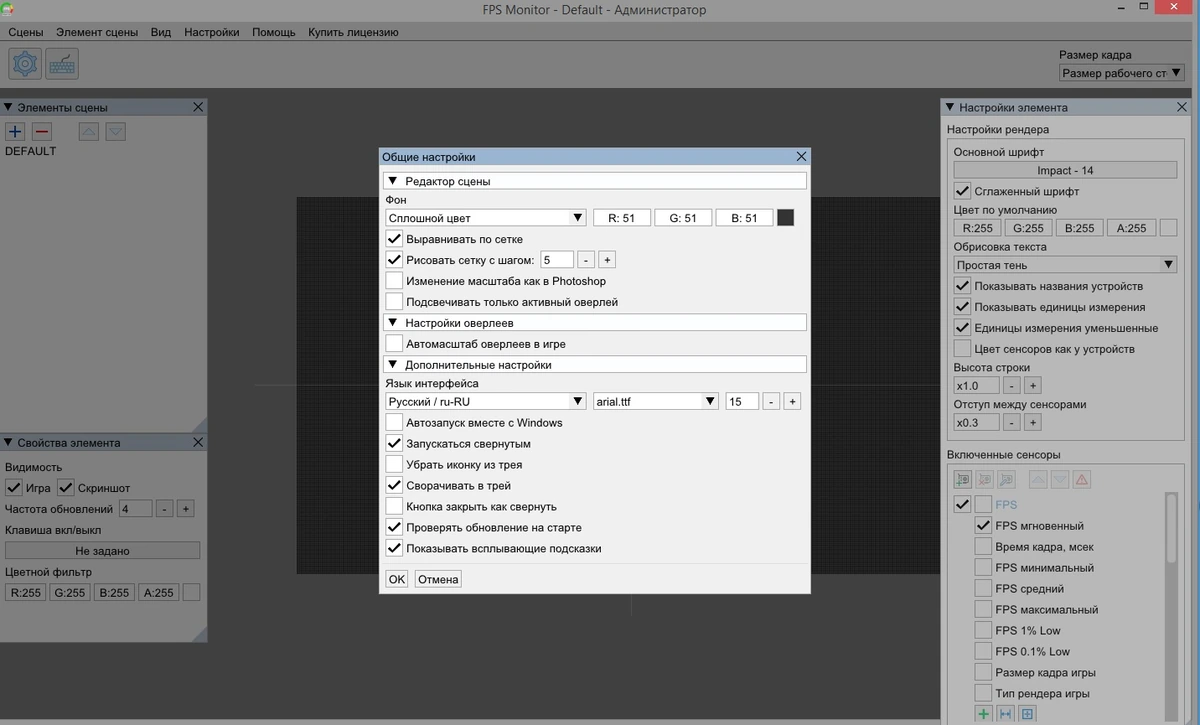Click Impact - 14 font button
This screenshot has width=1200, height=725.
coord(1065,170)
